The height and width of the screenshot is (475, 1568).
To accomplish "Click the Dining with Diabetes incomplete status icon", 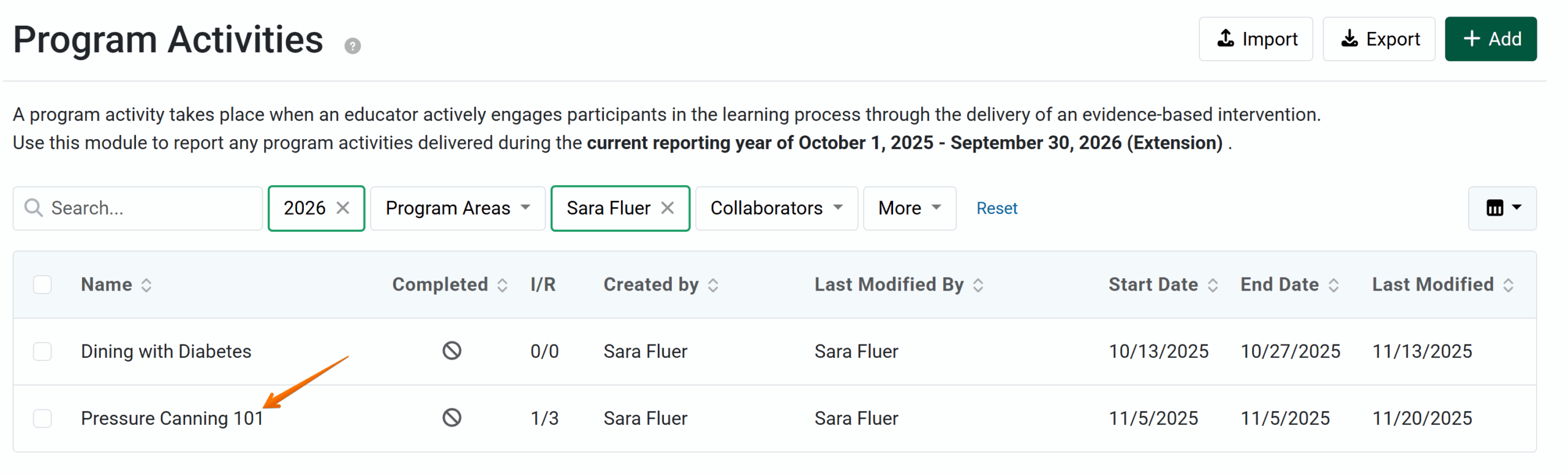I will (x=452, y=351).
